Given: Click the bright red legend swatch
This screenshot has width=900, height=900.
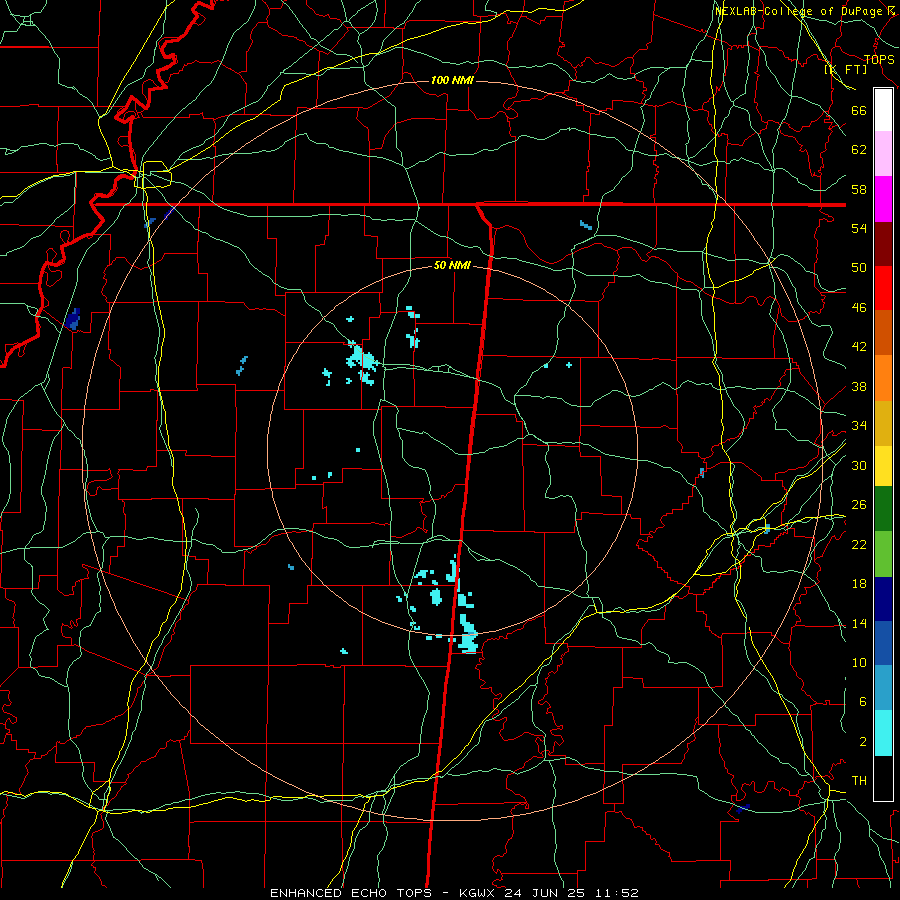Looking at the screenshot, I should (883, 288).
